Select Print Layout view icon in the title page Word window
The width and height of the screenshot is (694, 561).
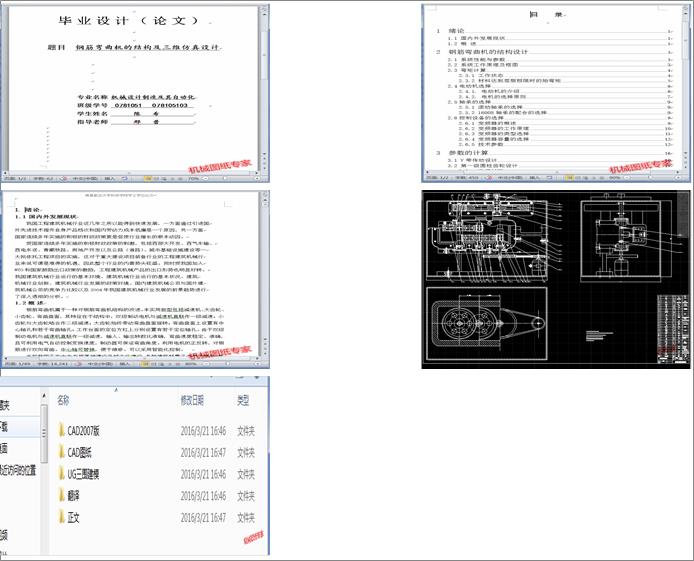coord(148,178)
